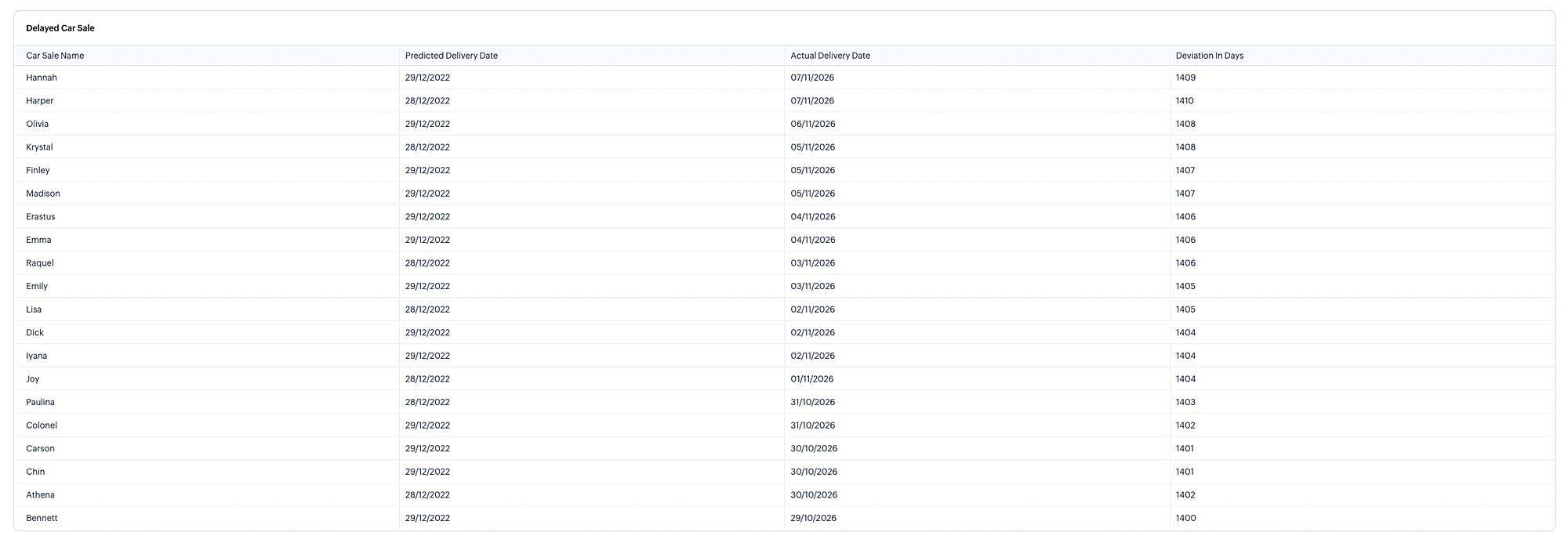Click deviation value 1409 in Hannah's row
Screen dimensions: 1568x543
pyautogui.click(x=1186, y=78)
